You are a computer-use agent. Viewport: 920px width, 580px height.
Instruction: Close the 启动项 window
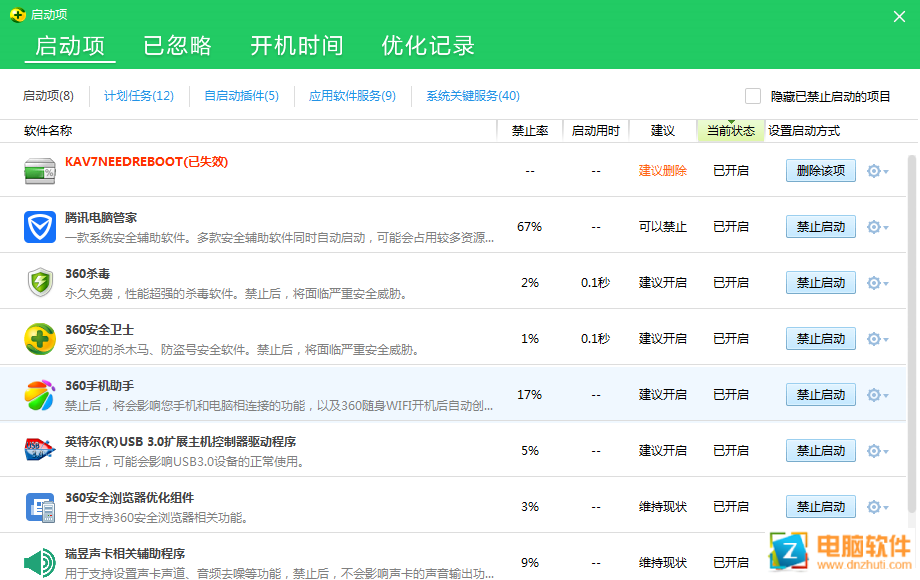pos(899,16)
